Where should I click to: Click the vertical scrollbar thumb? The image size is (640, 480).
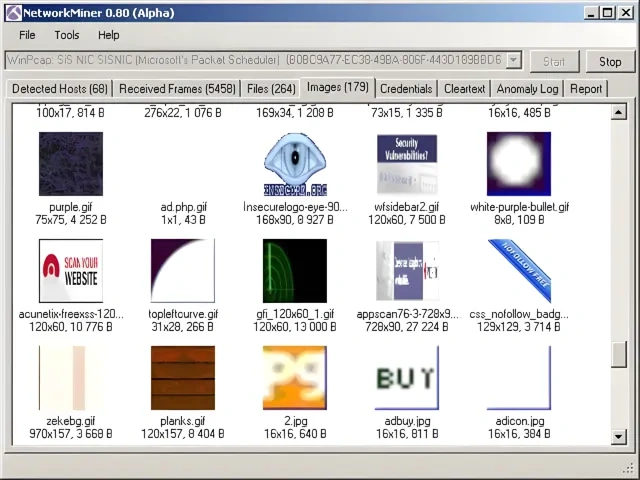(x=618, y=354)
